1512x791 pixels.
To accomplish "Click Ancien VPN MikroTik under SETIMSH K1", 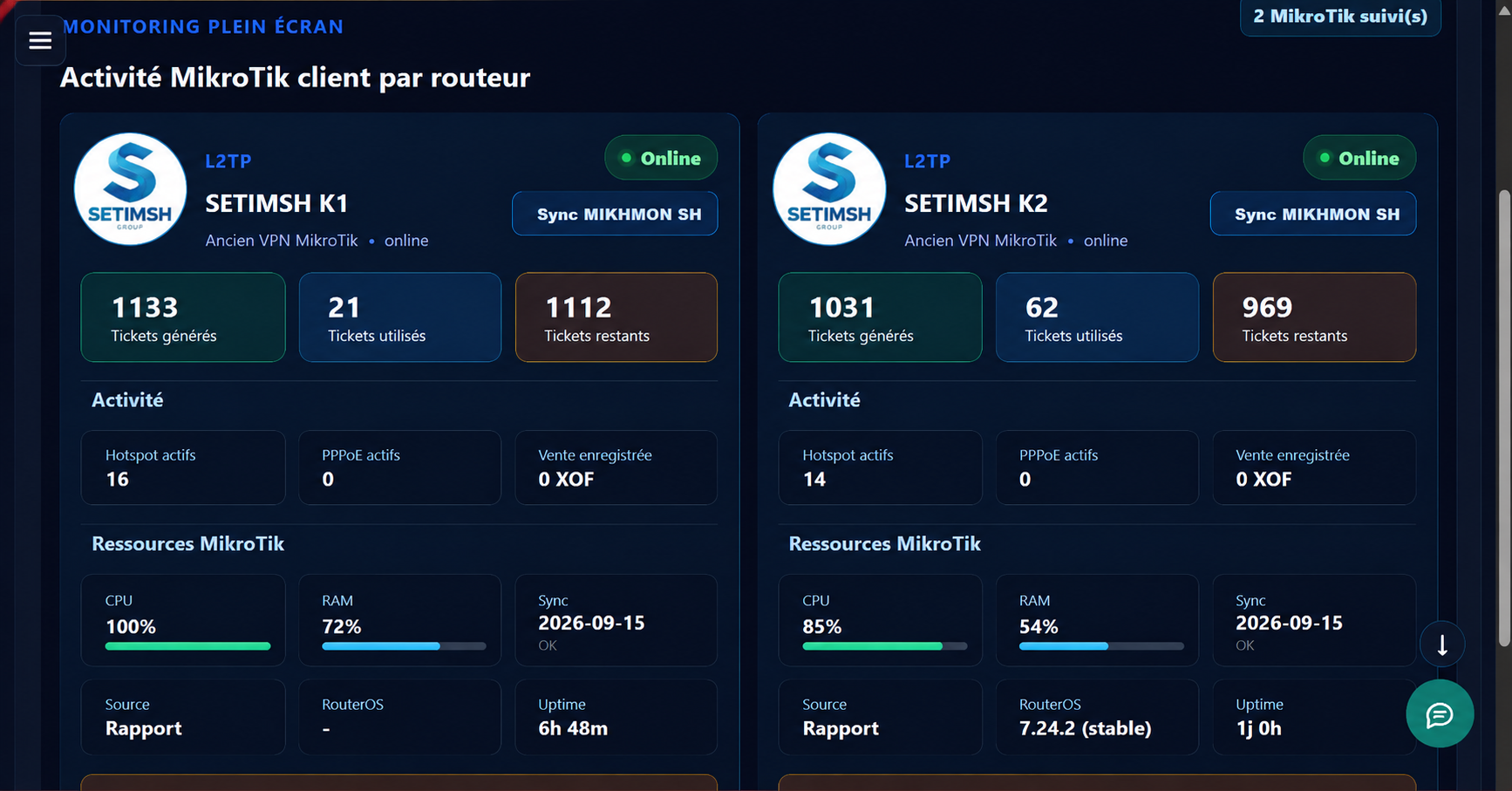I will pos(282,241).
